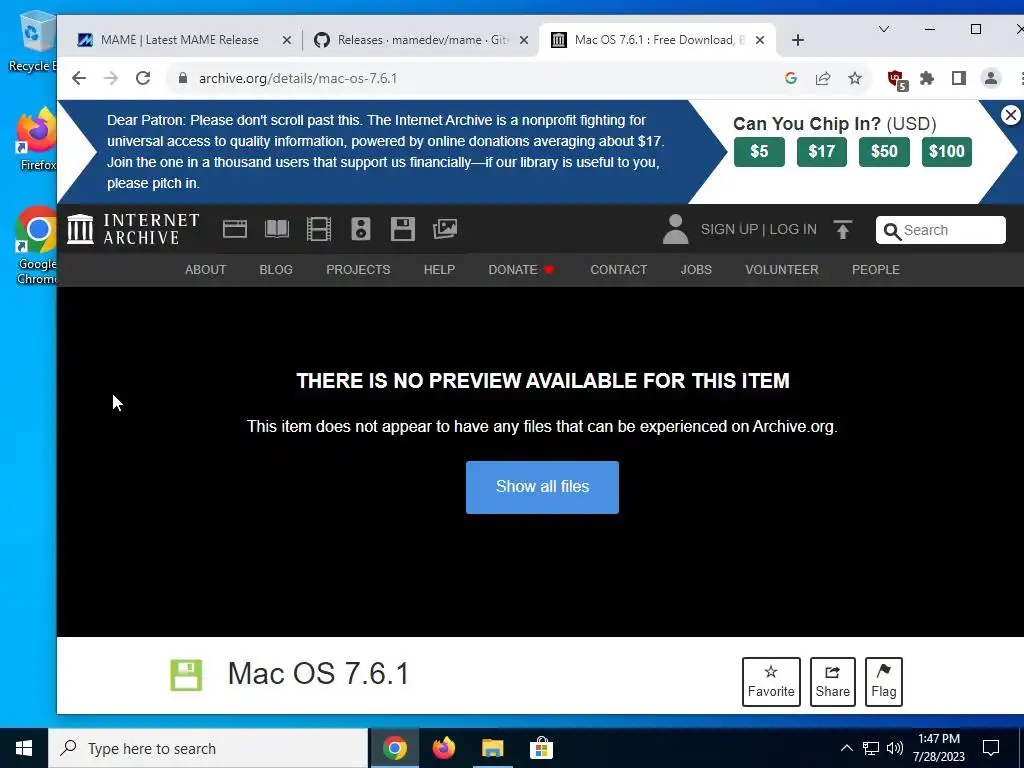The height and width of the screenshot is (768, 1024).
Task: Click the user avatar icon
Action: (x=675, y=229)
